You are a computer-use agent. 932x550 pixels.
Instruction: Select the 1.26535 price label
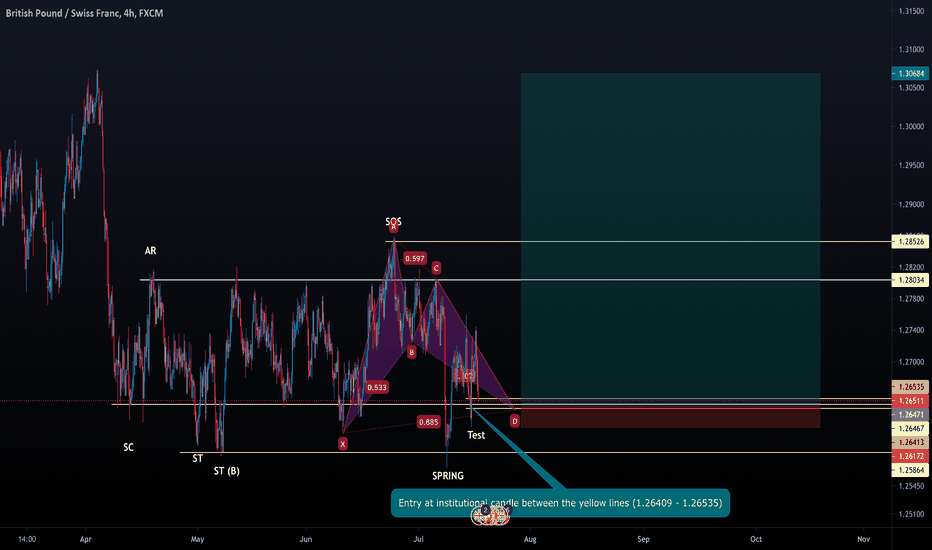click(x=911, y=387)
